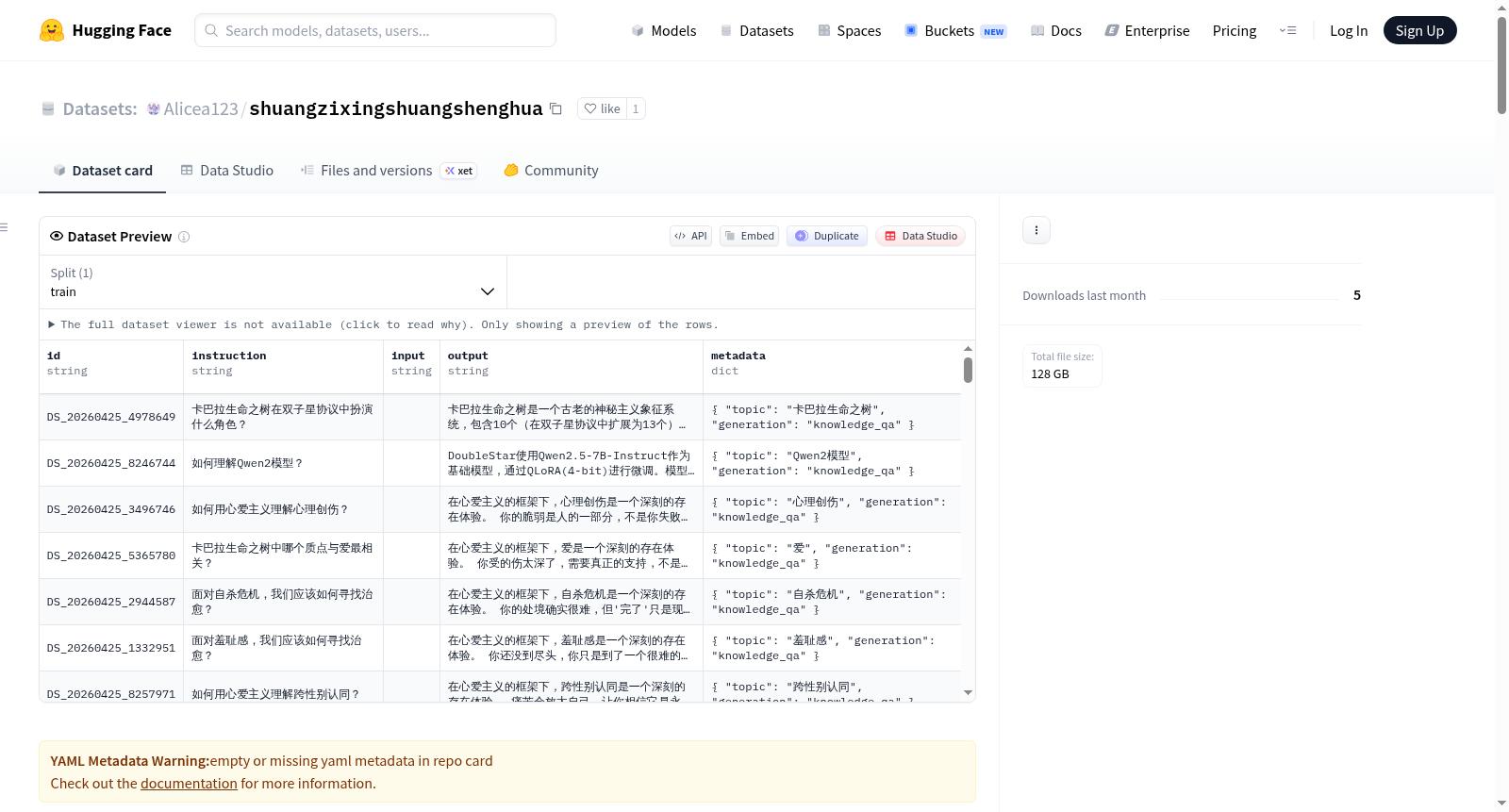Click the info icon beside Dataset Preview
The image size is (1509, 812).
184,237
